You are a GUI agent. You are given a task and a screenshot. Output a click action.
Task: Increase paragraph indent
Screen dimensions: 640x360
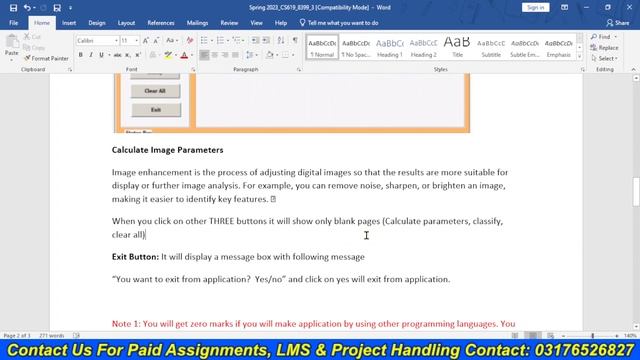(266, 40)
